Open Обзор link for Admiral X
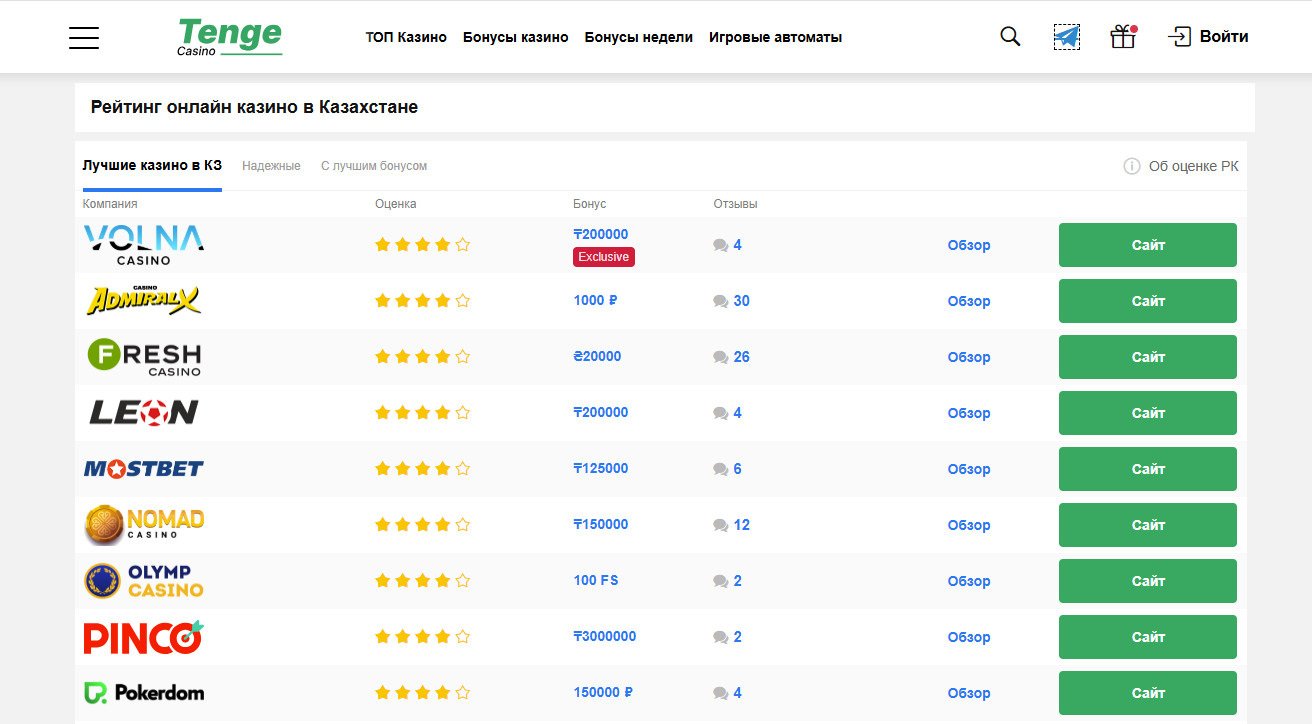Screen dimensions: 1312x724 pyautogui.click(x=969, y=301)
